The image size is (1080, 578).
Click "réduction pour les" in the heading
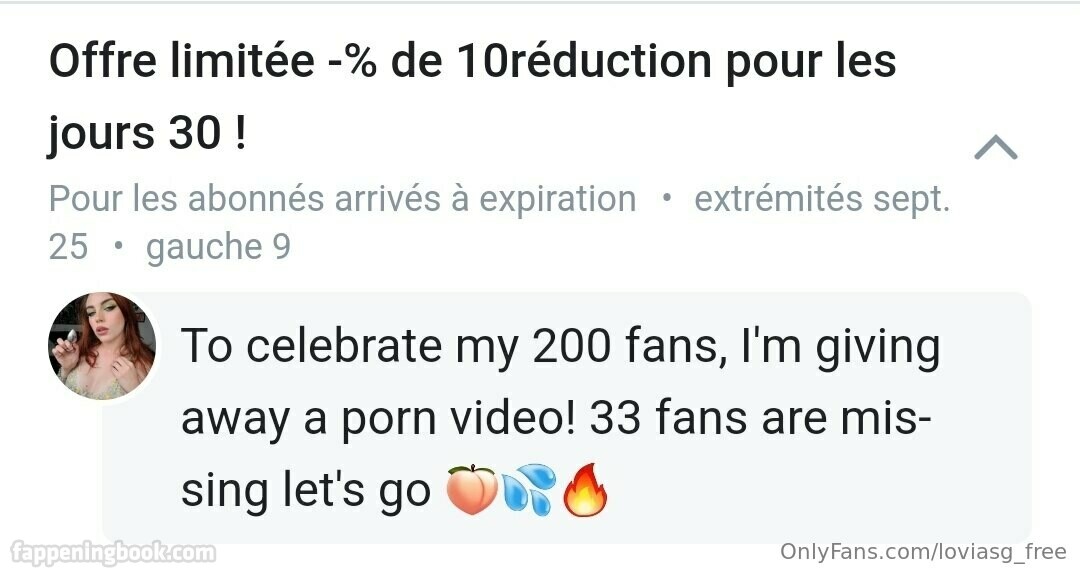tap(701, 62)
